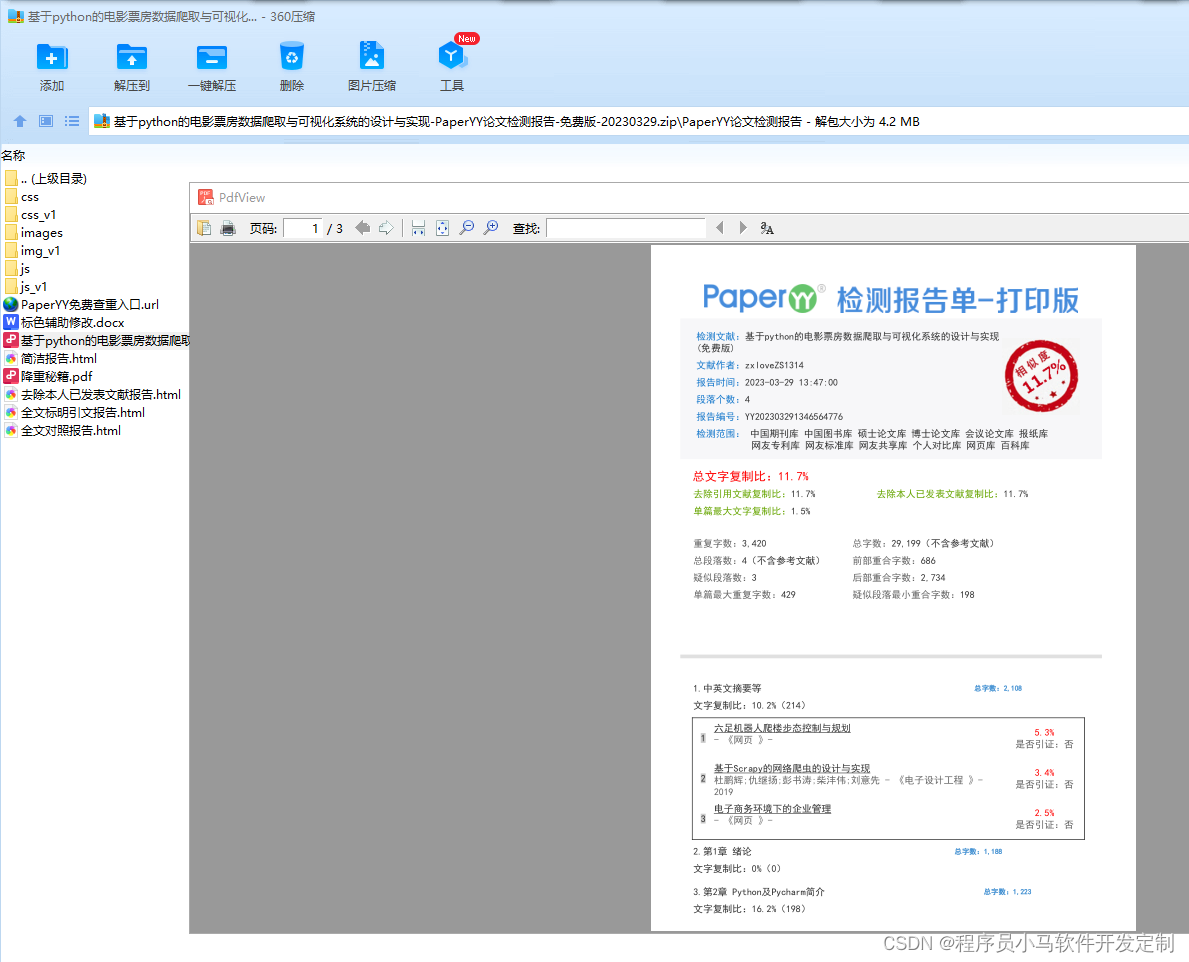Click the 删除 (Delete) recycle icon

[292, 58]
